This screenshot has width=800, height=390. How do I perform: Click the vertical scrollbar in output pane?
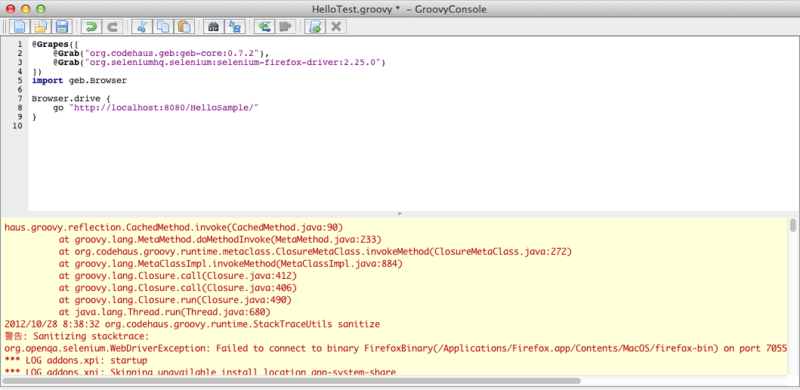tap(793, 225)
